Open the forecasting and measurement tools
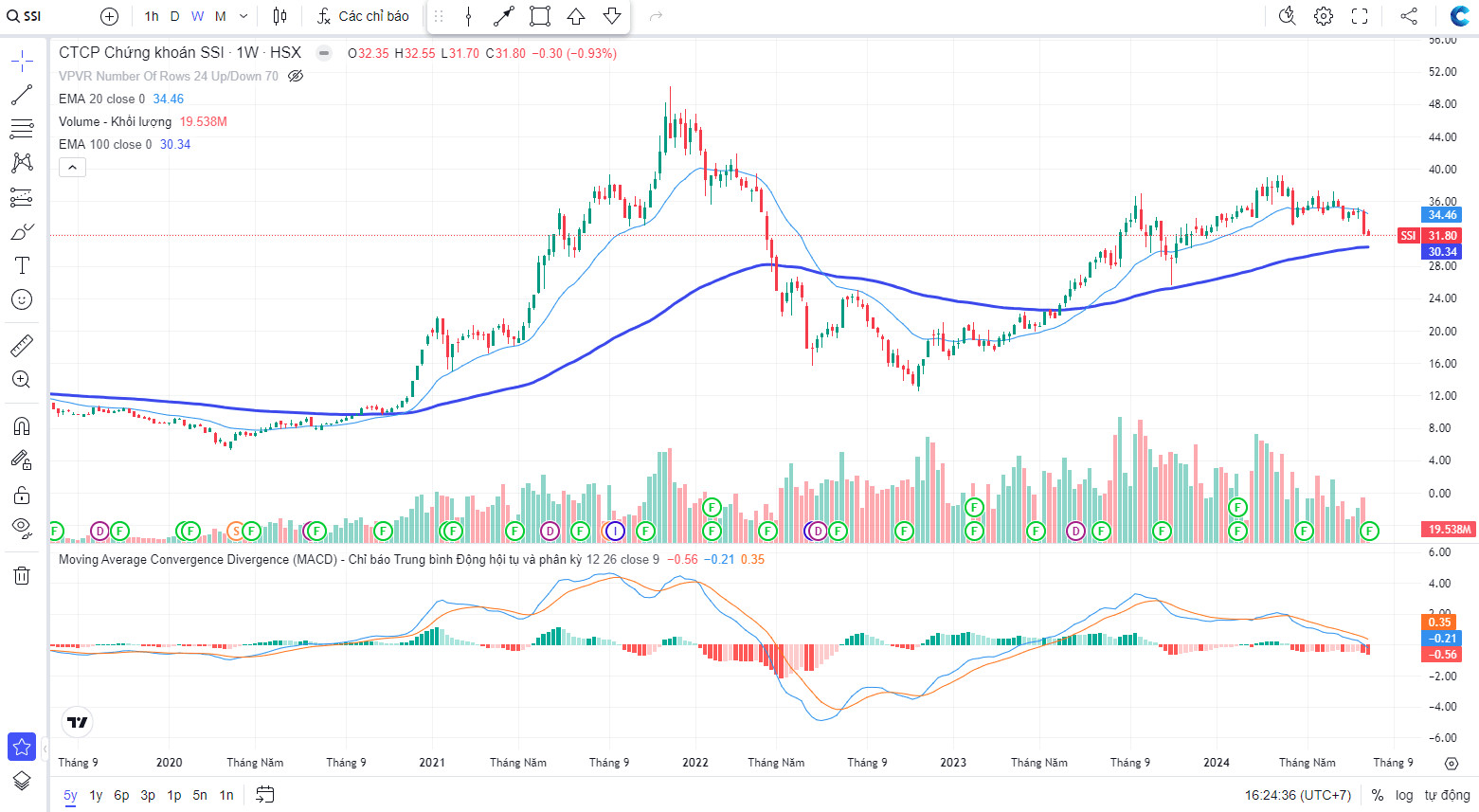Image resolution: width=1479 pixels, height=812 pixels. (22, 197)
